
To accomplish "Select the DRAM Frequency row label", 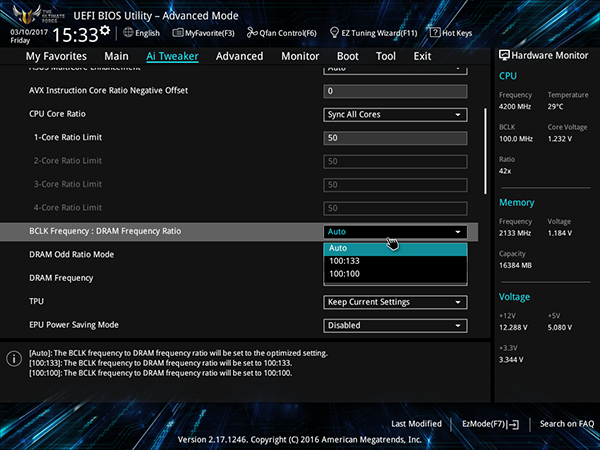I will tap(61, 278).
